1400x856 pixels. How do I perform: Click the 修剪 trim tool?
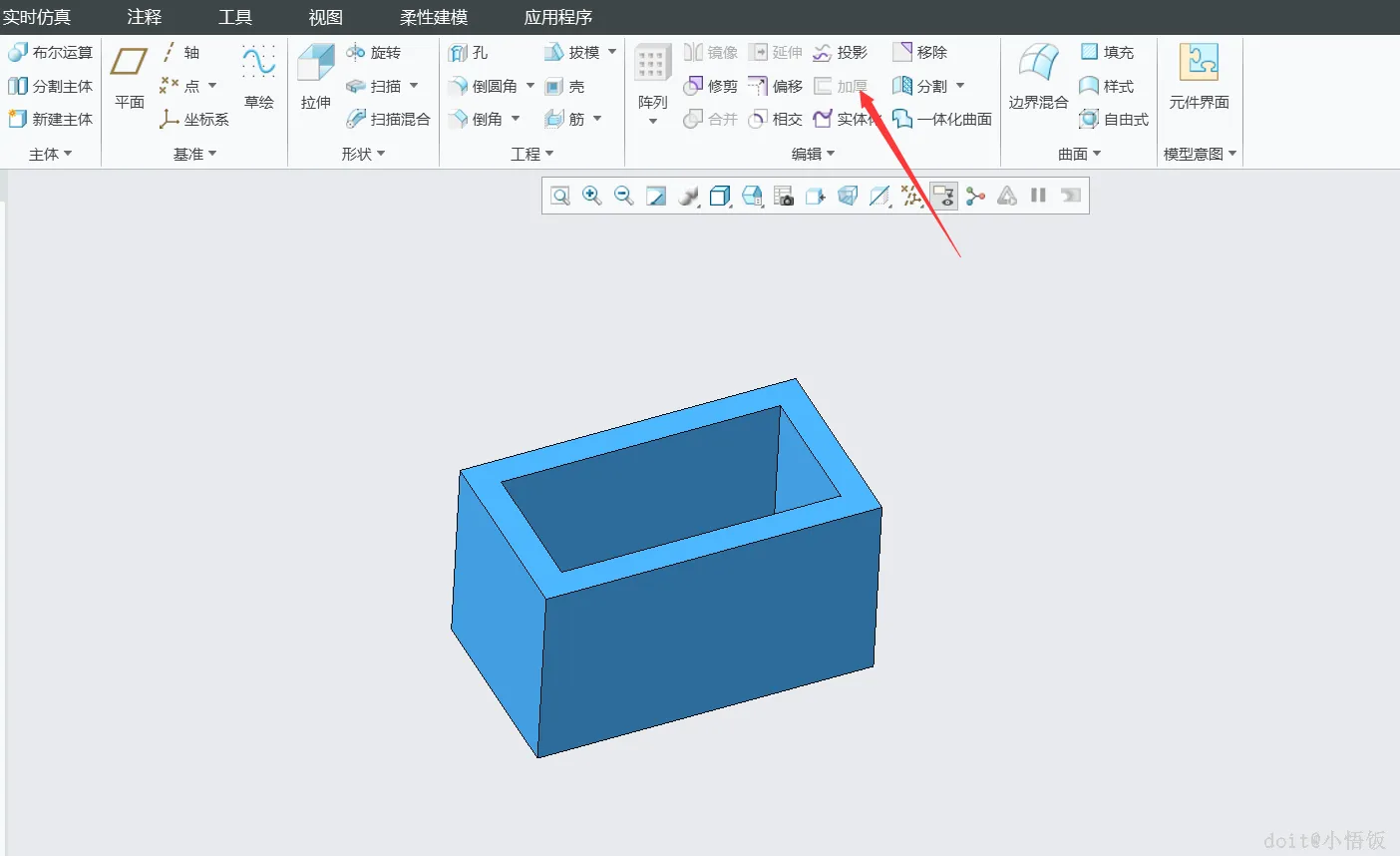click(x=711, y=86)
